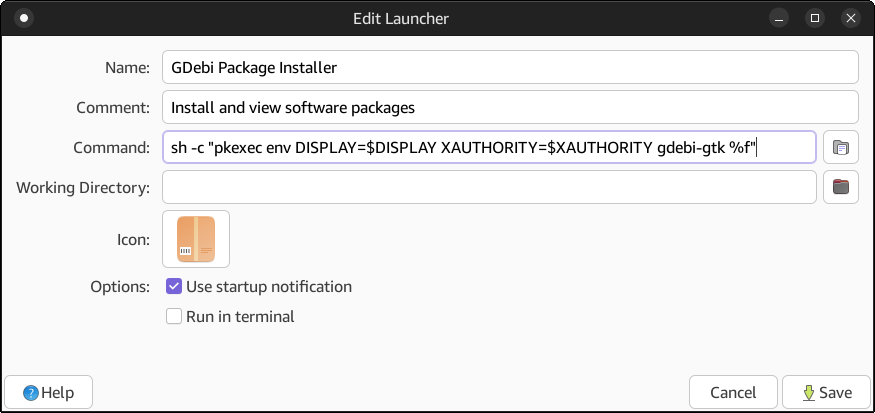Click the green Save arrow icon
This screenshot has width=875, height=413.
pyautogui.click(x=809, y=393)
